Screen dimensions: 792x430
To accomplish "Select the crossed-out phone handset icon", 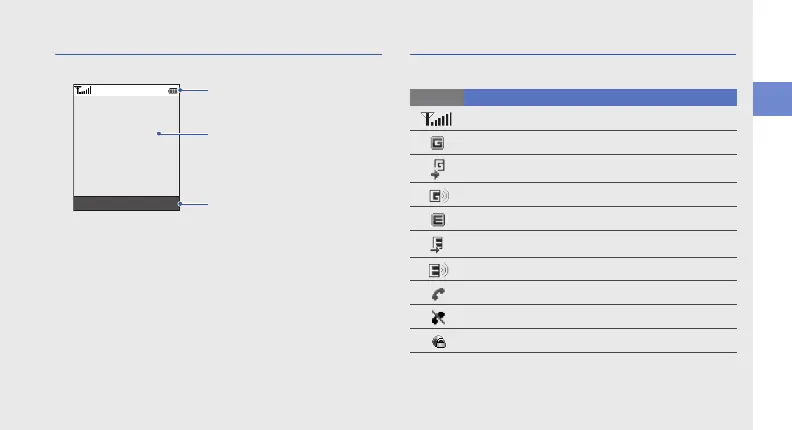I will tap(437, 317).
